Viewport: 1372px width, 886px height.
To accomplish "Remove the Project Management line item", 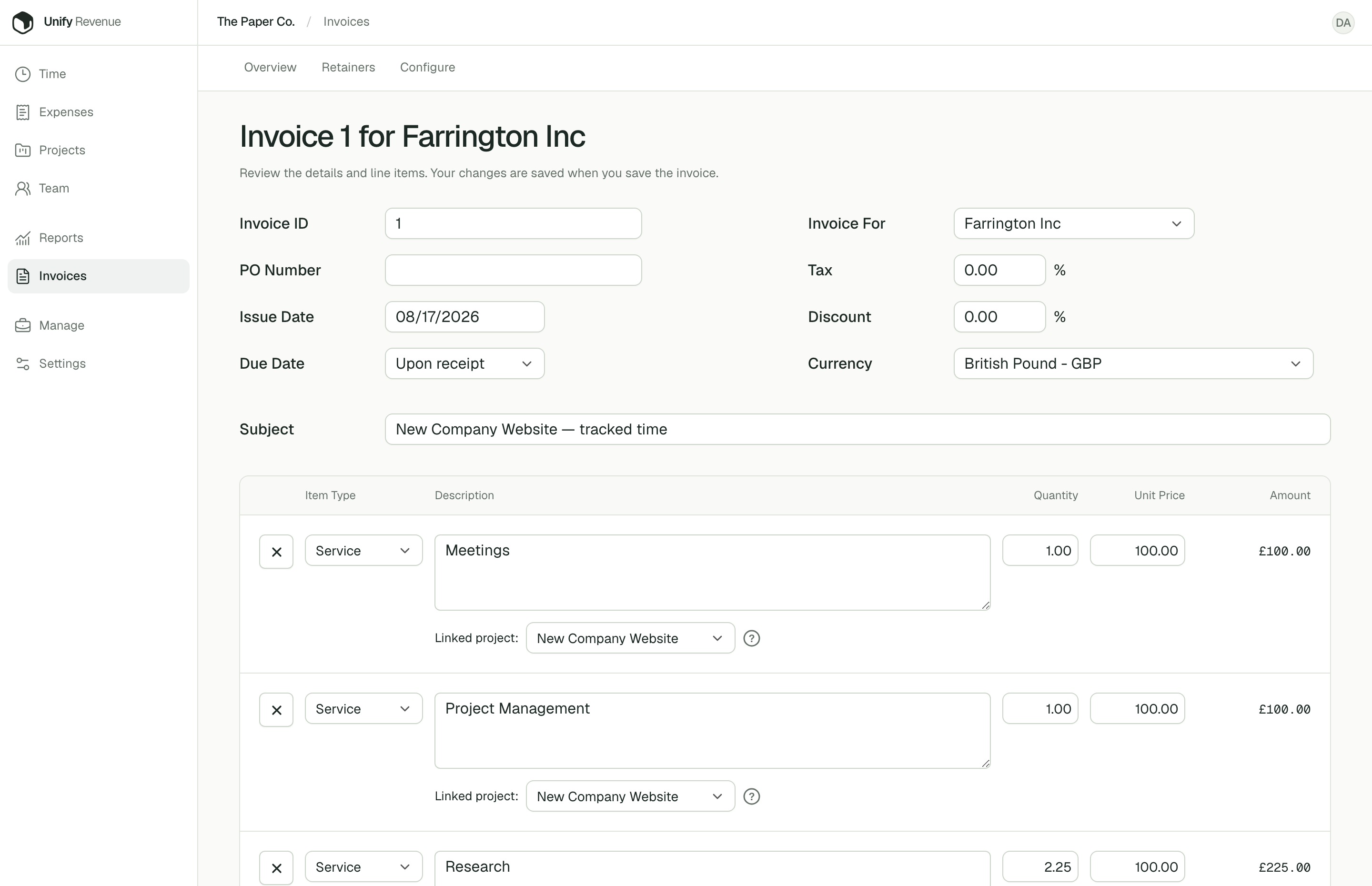I will tap(276, 710).
